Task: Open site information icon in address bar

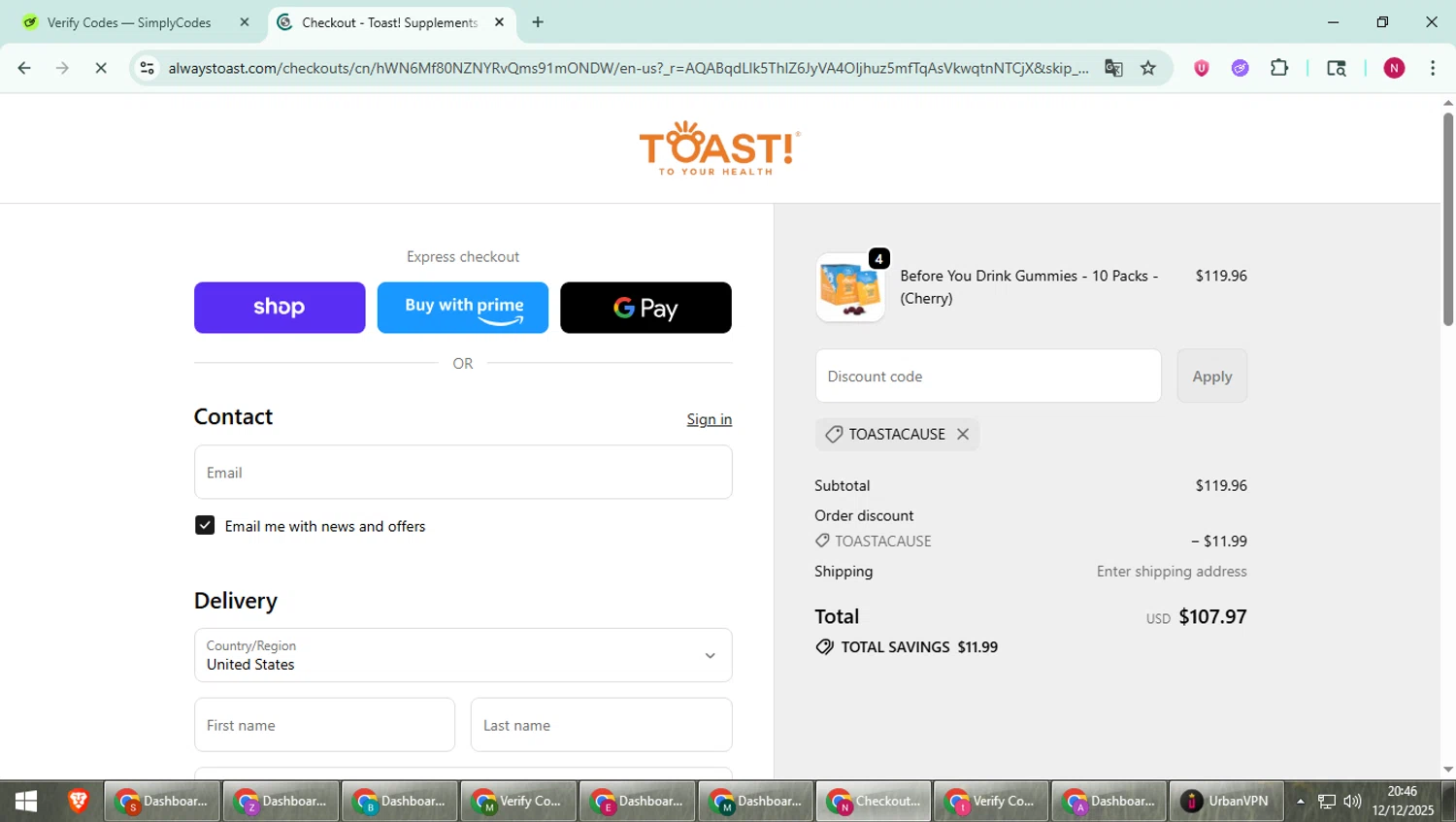Action: tap(148, 68)
